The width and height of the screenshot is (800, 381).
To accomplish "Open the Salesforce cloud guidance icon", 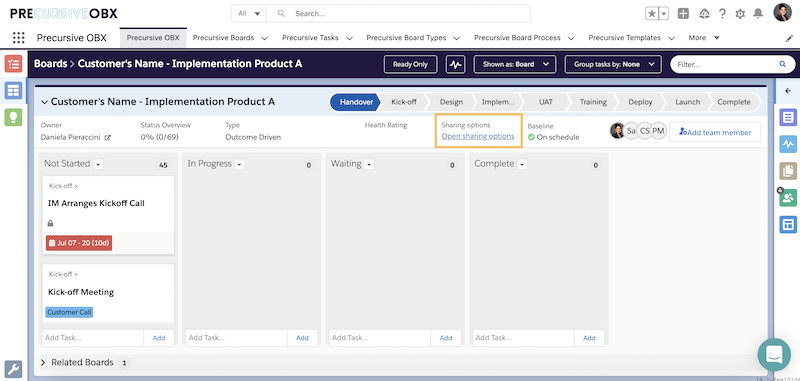I will (x=704, y=14).
